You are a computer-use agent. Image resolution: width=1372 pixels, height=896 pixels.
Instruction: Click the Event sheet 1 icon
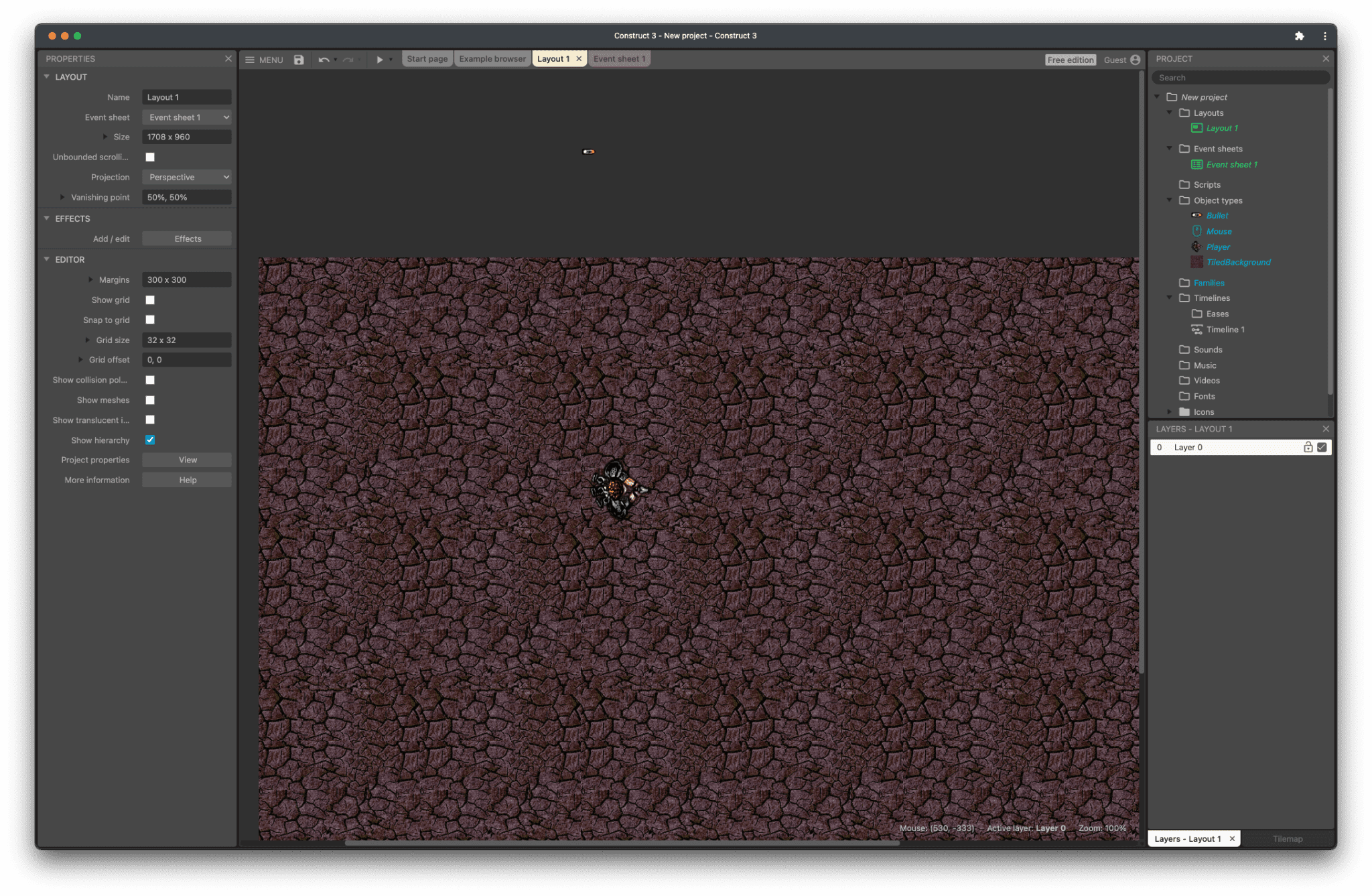click(x=1198, y=164)
